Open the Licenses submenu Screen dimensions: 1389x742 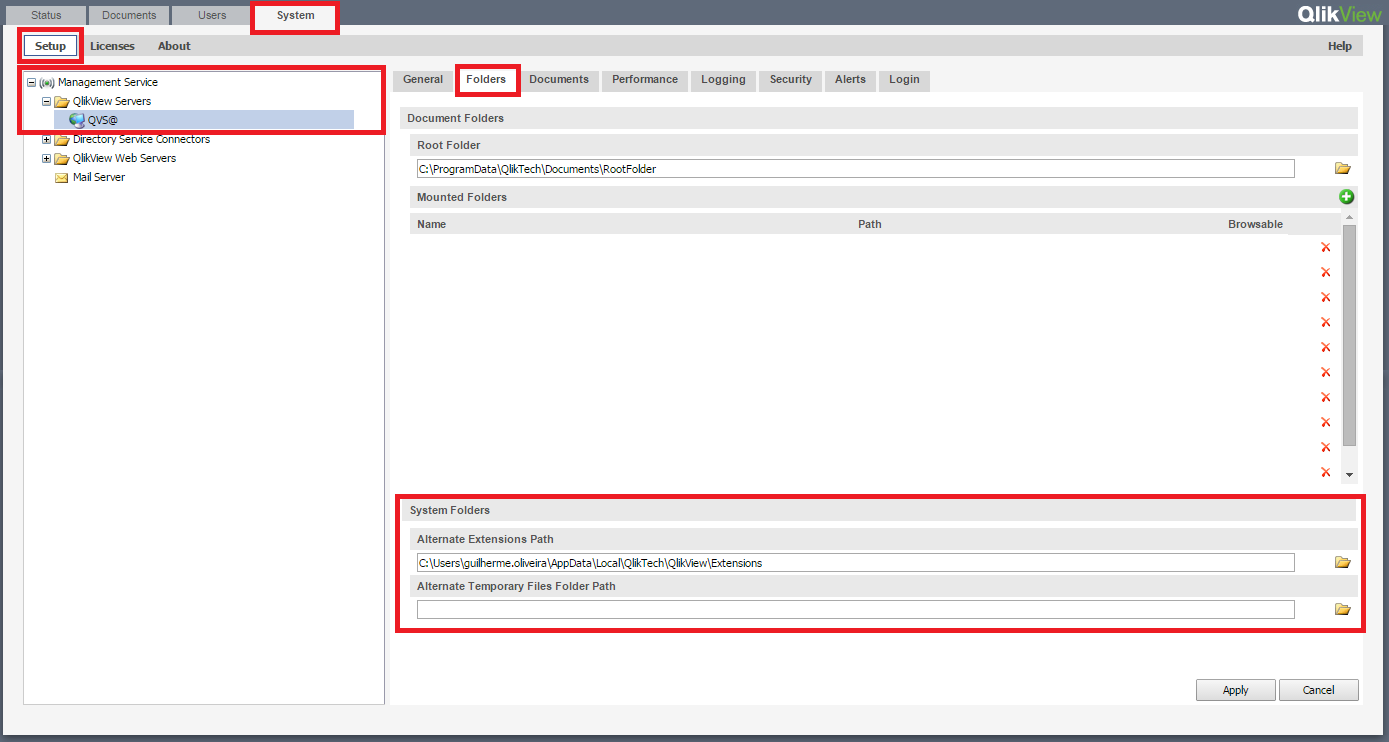[x=112, y=46]
